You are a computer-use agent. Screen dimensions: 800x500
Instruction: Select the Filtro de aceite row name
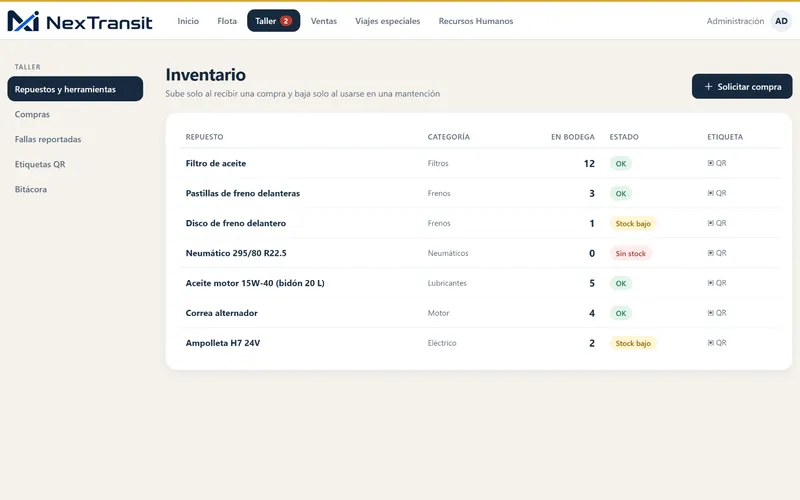(216, 163)
